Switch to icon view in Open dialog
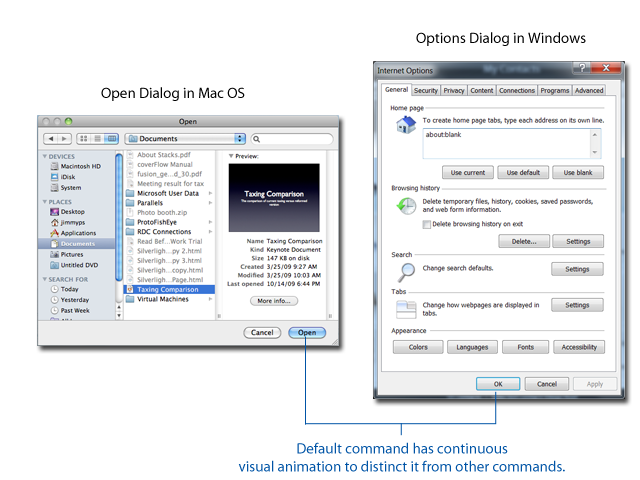The width and height of the screenshot is (640, 480). (84, 139)
